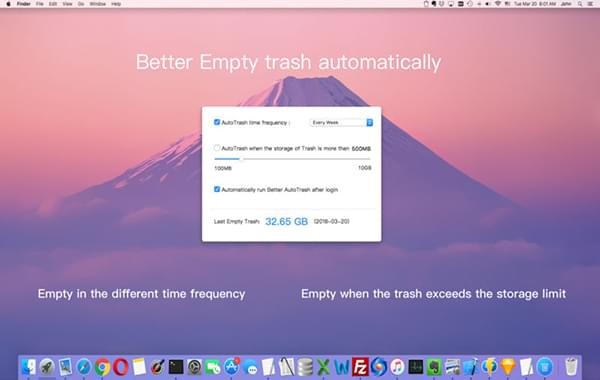Click the 100MB slider minimum label

tap(223, 168)
